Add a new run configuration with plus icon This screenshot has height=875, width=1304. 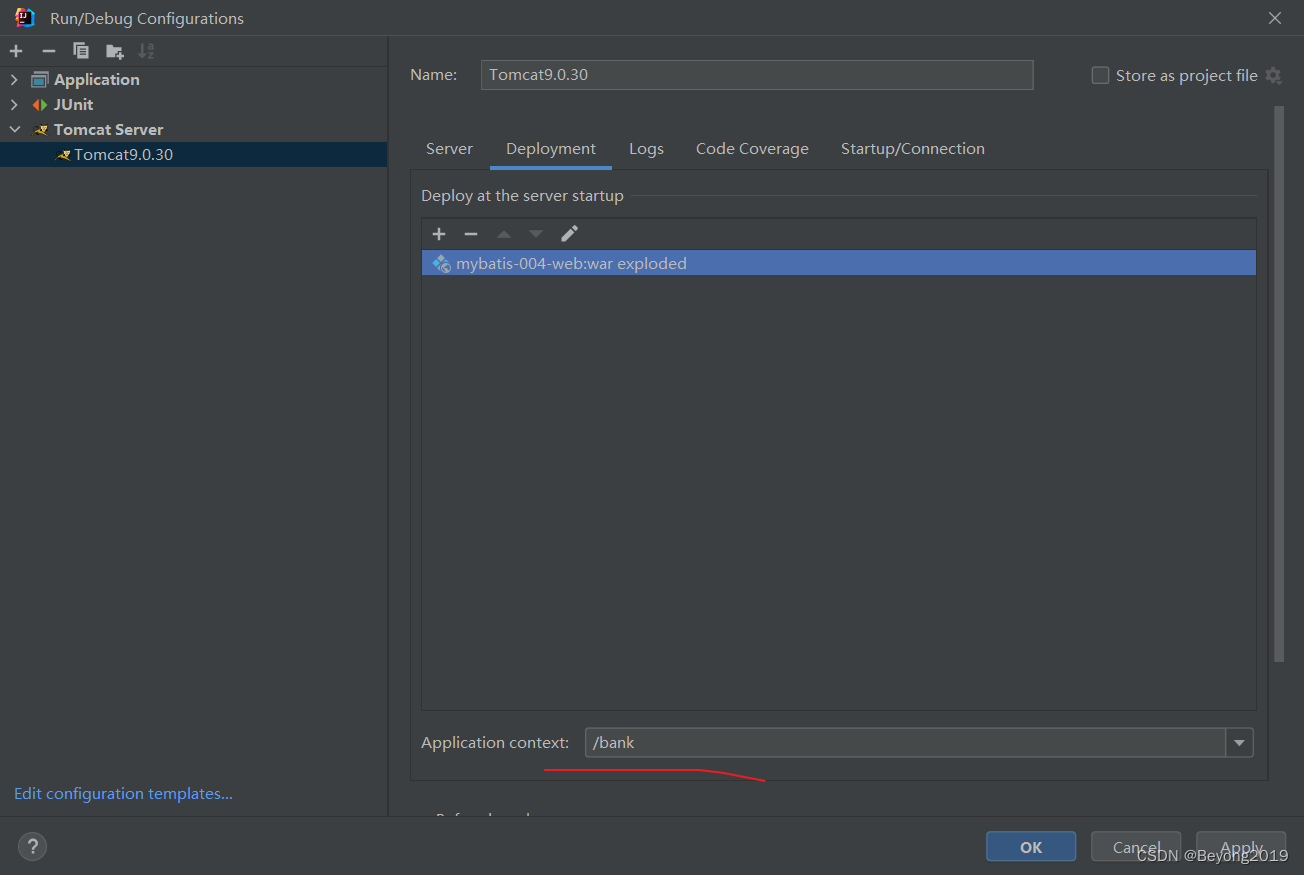point(16,51)
